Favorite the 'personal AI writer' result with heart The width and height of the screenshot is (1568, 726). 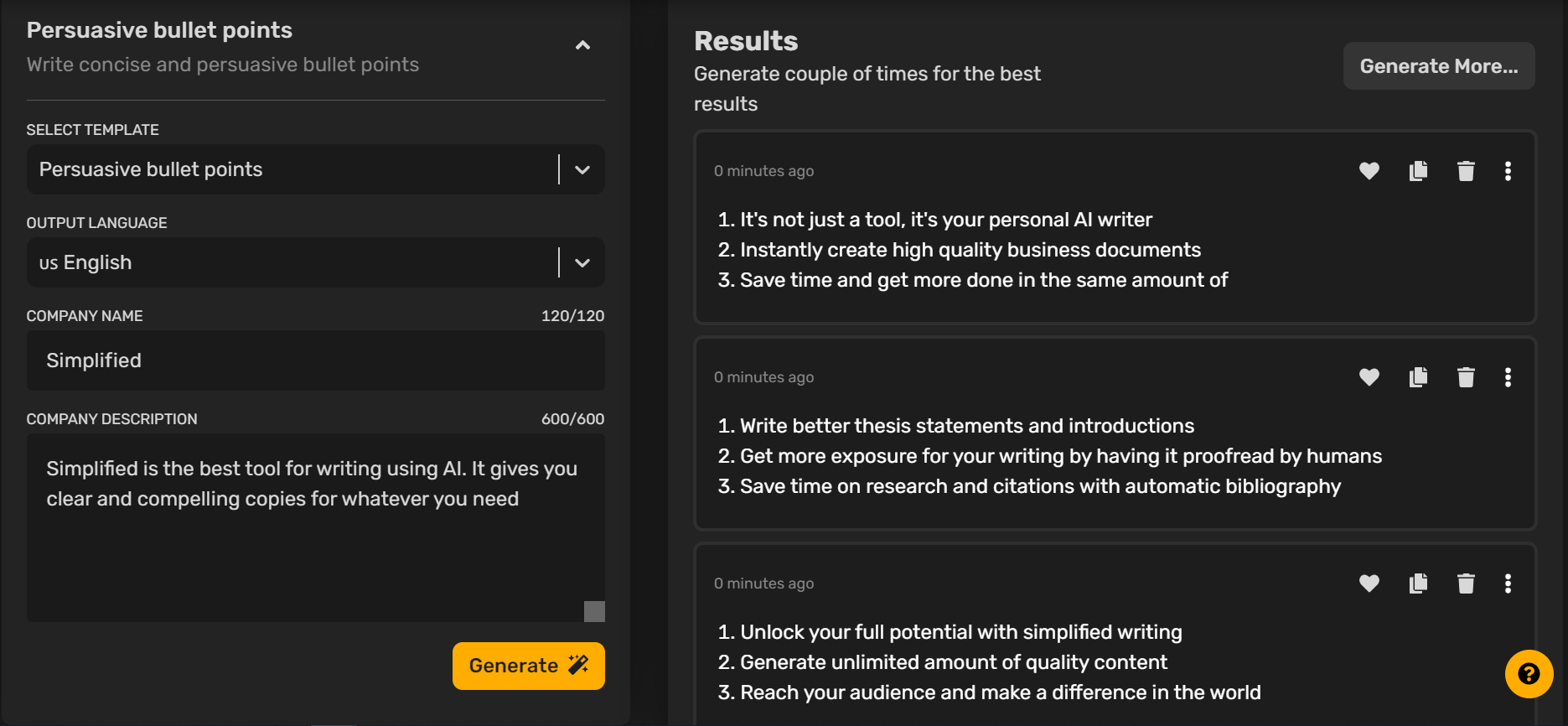1369,171
